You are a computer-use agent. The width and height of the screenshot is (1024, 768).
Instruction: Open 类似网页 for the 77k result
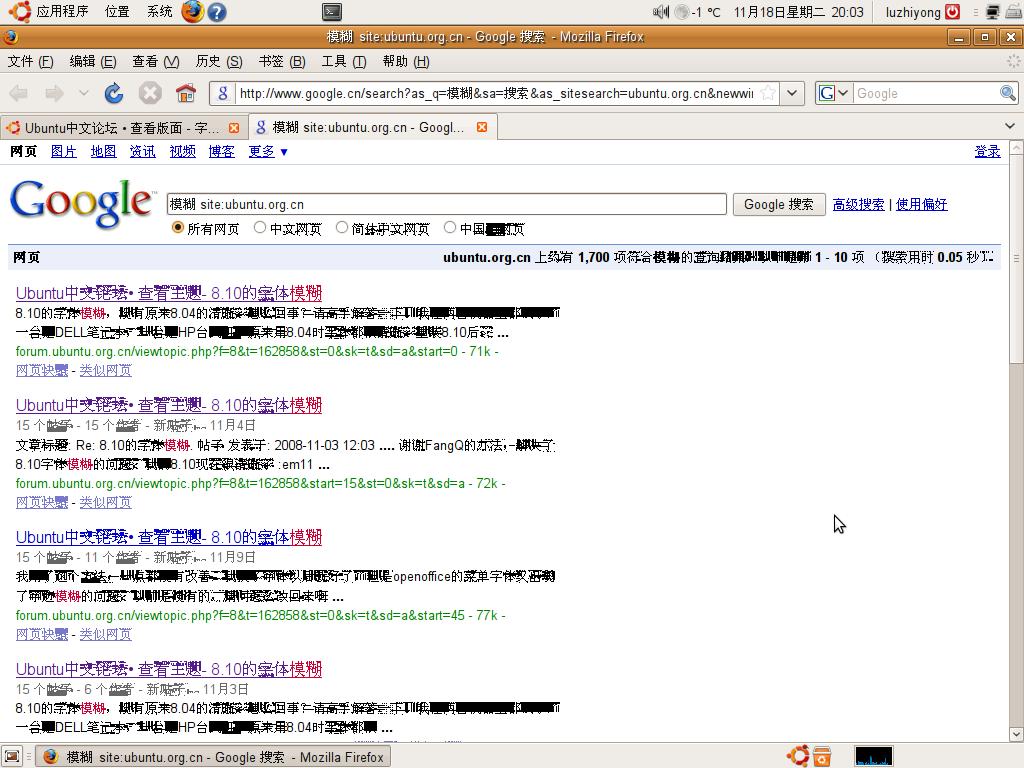[x=105, y=634]
